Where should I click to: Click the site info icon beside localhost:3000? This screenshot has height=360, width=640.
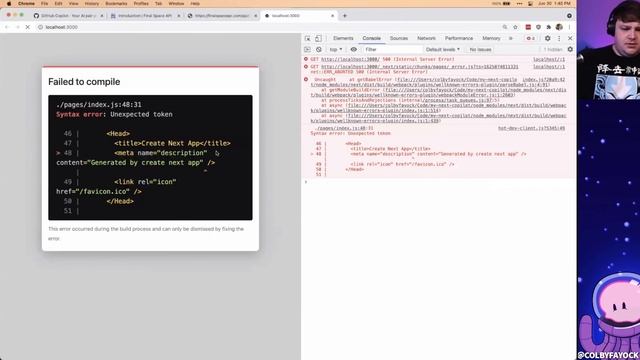coord(40,27)
